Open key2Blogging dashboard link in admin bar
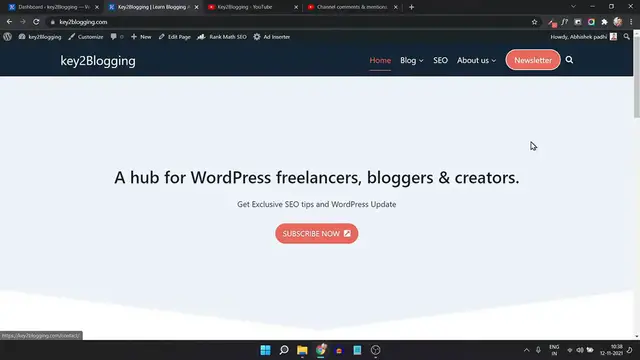The image size is (640, 360). 40,37
